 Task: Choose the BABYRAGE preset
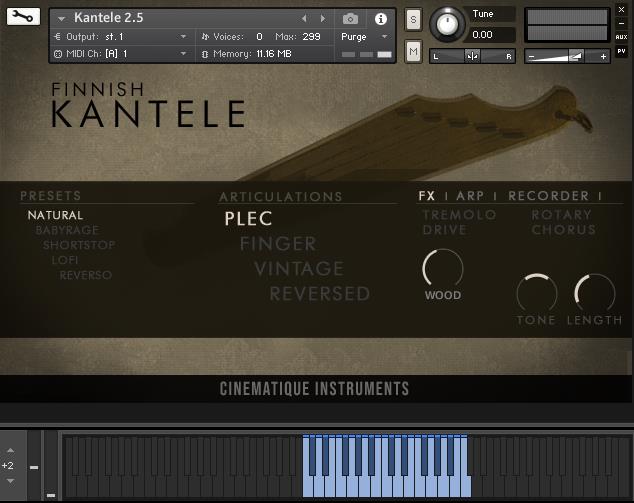[x=67, y=230]
